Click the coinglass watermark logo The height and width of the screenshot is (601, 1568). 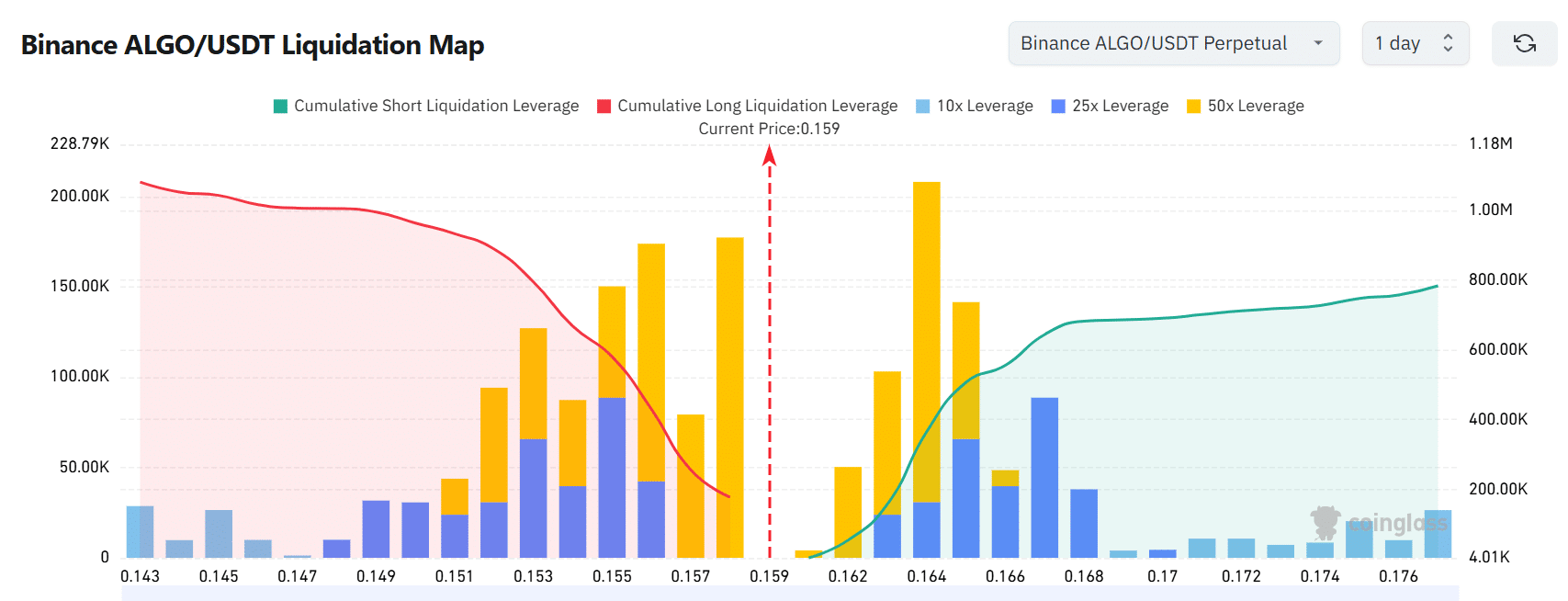(1379, 523)
